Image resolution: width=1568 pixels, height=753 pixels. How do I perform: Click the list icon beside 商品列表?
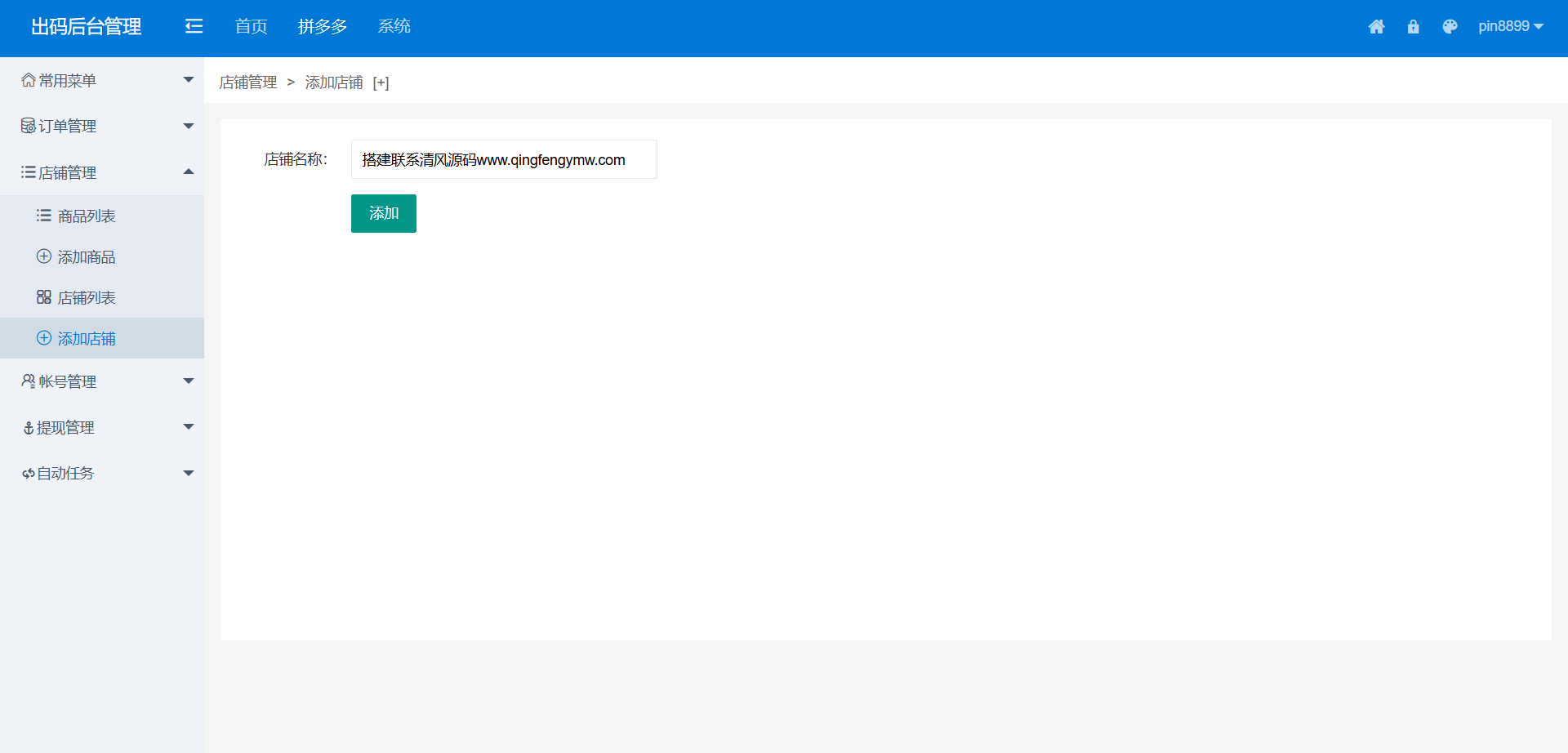click(44, 216)
